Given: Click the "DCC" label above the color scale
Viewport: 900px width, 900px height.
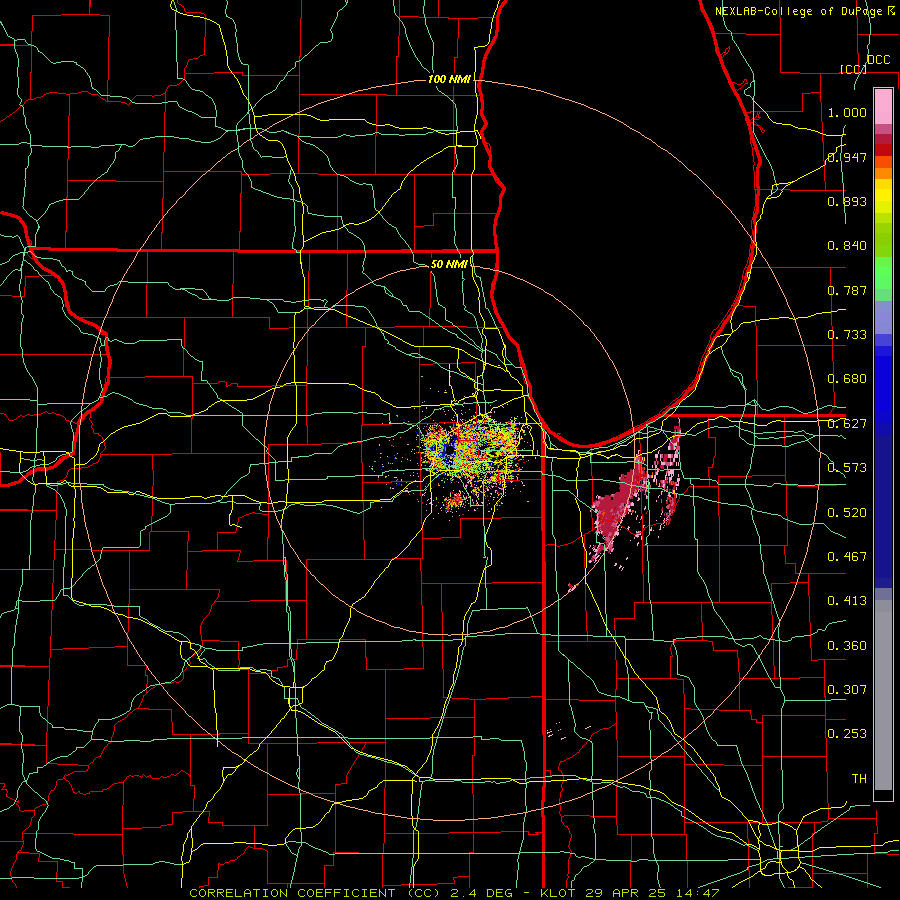Looking at the screenshot, I should (878, 60).
